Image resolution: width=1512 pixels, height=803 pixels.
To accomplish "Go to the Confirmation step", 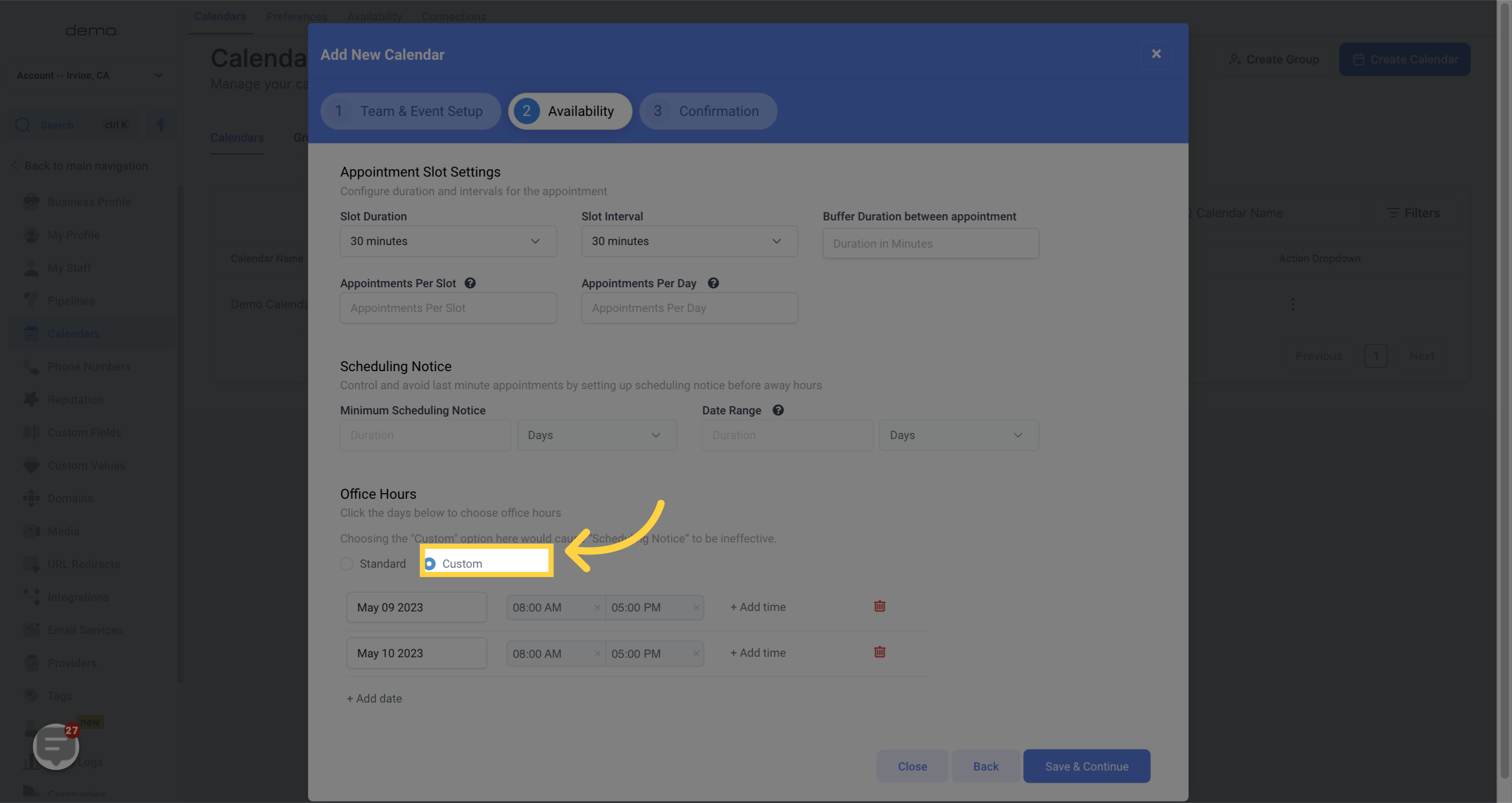I will click(x=708, y=111).
